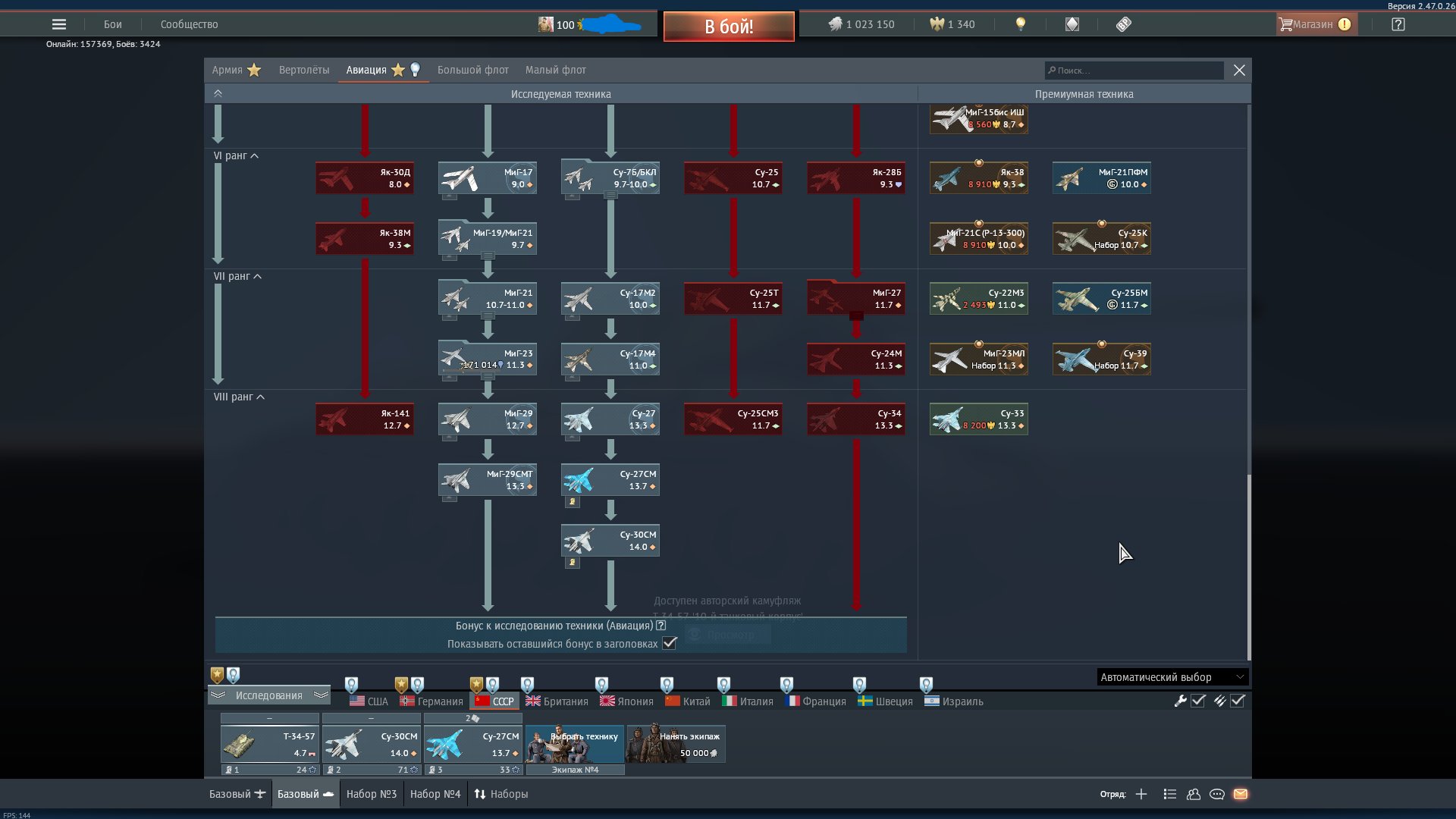Select the США nation tab
The image size is (1456, 819).
[x=369, y=701]
